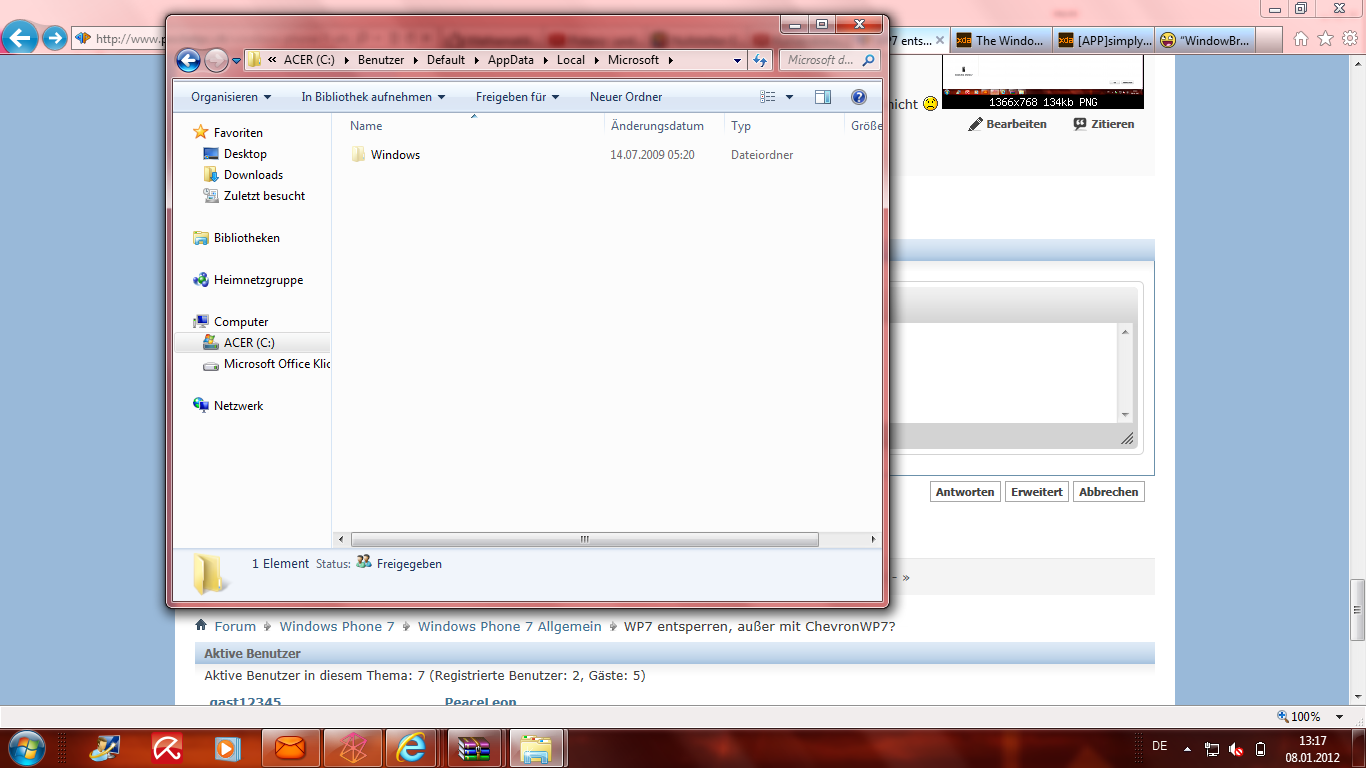Toggle the Explorer preview pane

click(823, 97)
